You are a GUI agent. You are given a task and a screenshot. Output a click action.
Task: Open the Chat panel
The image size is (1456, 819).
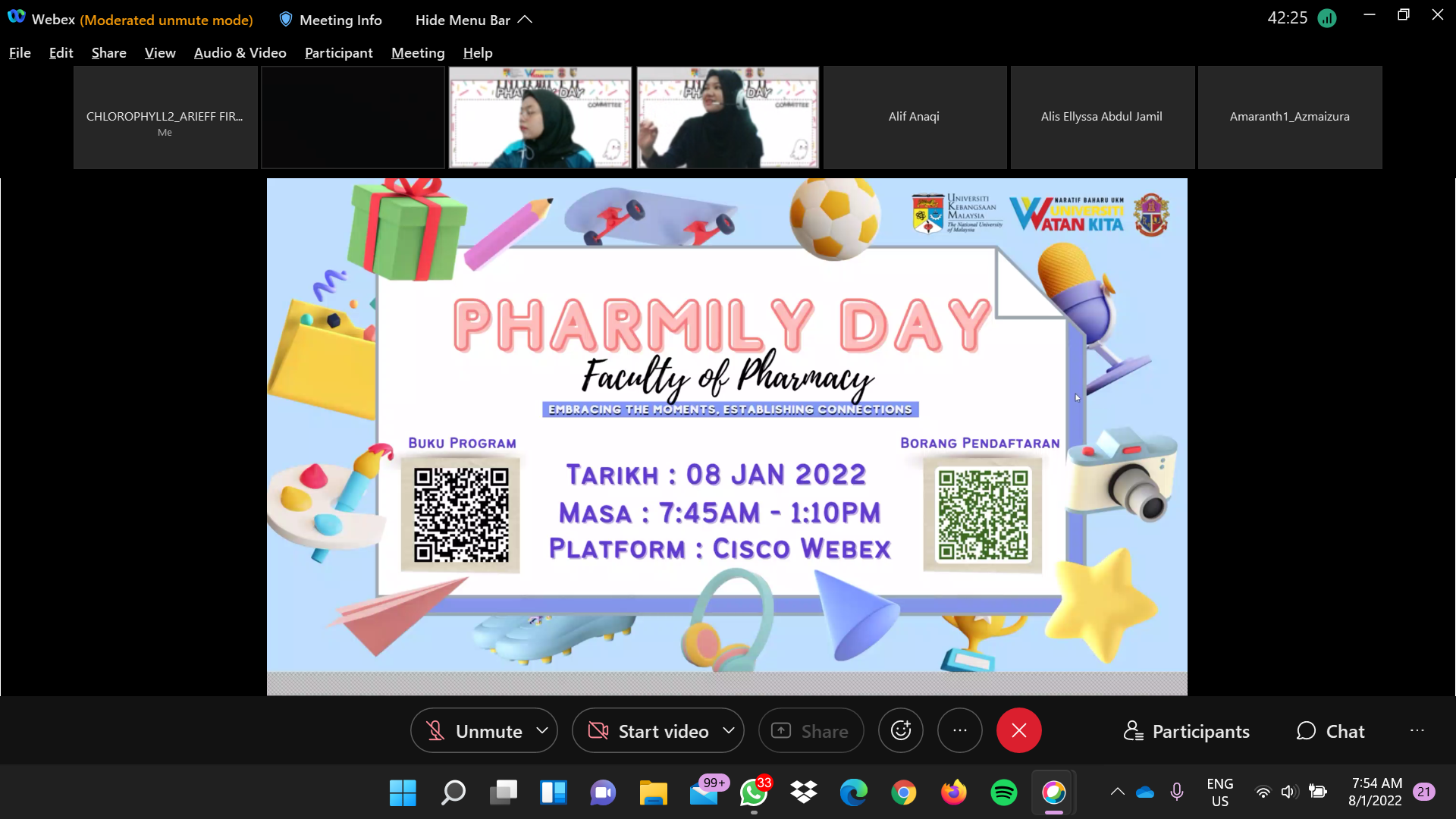coord(1330,731)
